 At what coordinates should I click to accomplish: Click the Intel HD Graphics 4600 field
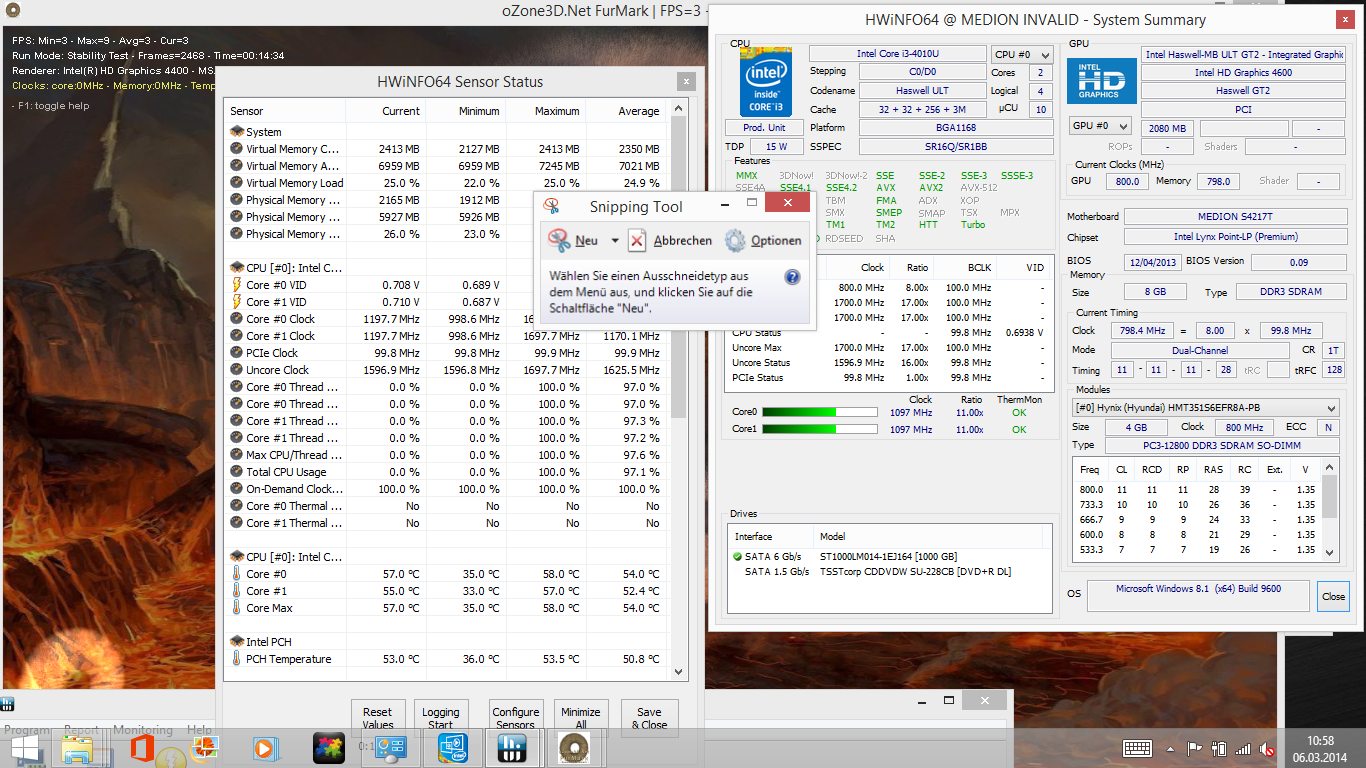click(x=1242, y=73)
